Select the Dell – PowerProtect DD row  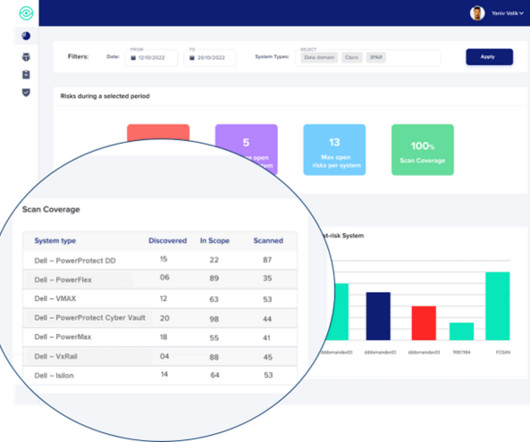(160, 260)
